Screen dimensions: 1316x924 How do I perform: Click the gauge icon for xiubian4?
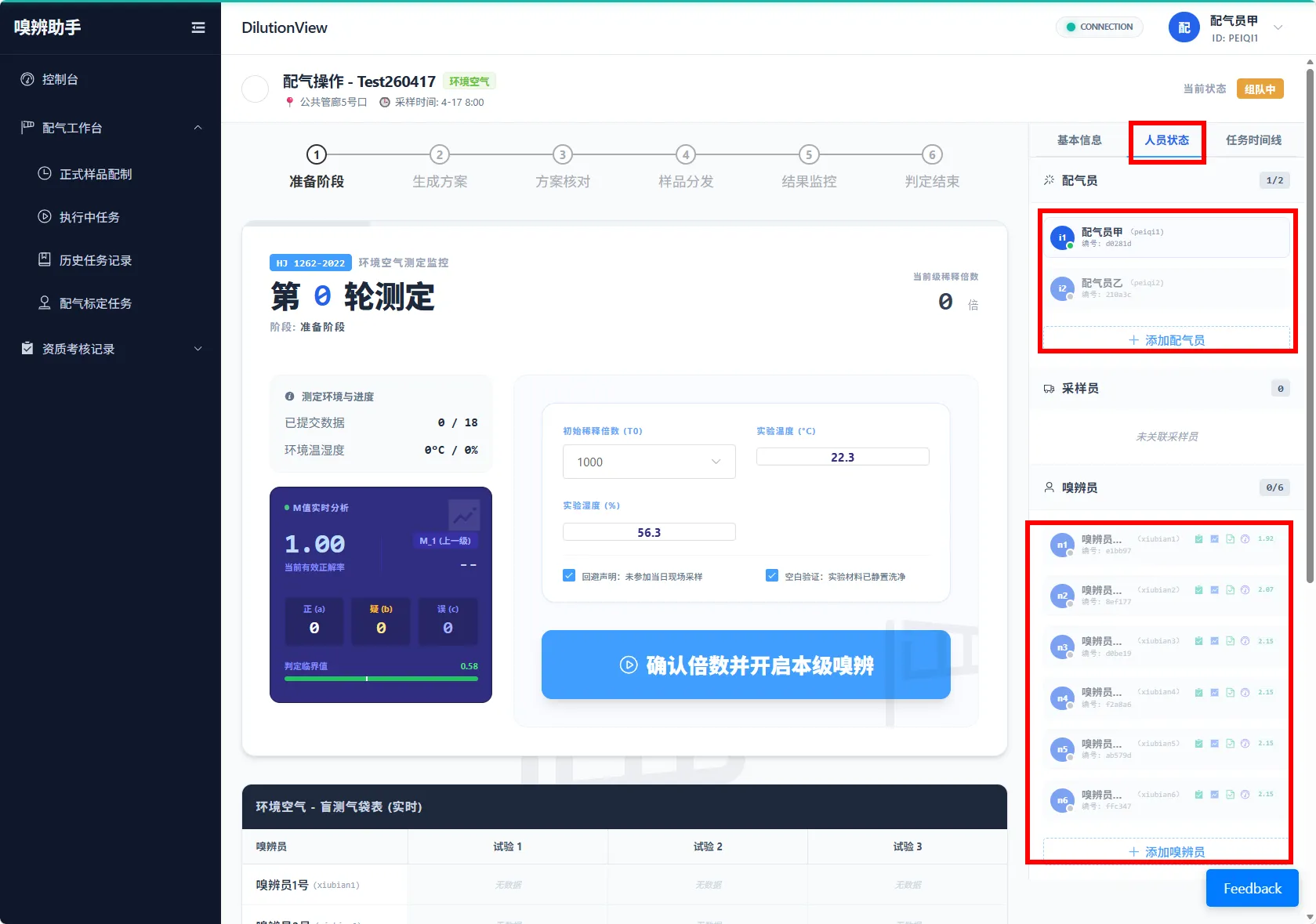point(1245,692)
